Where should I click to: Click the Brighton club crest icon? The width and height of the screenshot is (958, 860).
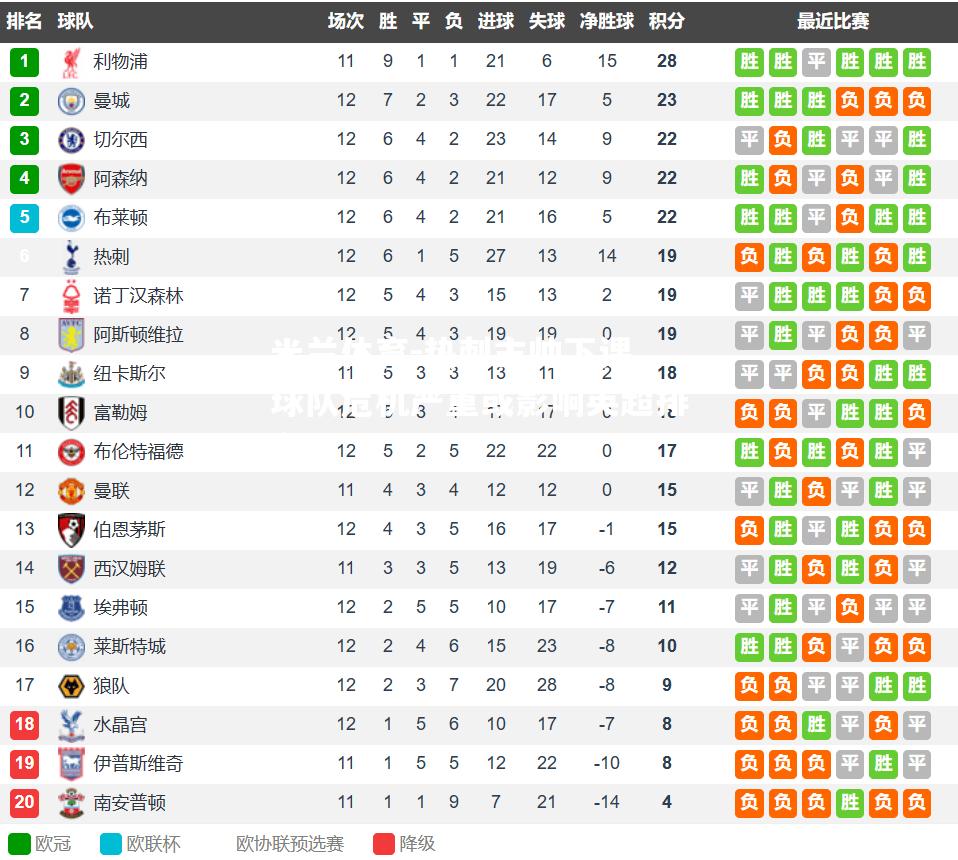(71, 218)
